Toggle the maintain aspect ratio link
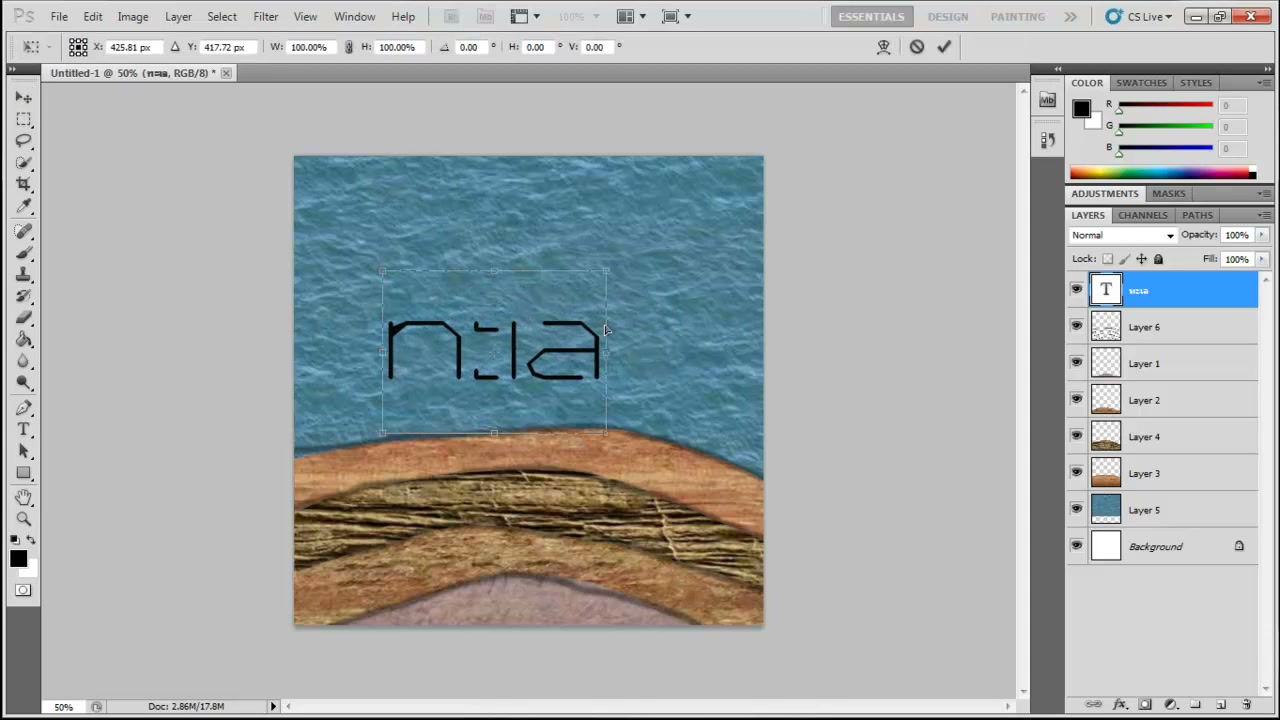This screenshot has width=1280, height=720. click(x=348, y=47)
